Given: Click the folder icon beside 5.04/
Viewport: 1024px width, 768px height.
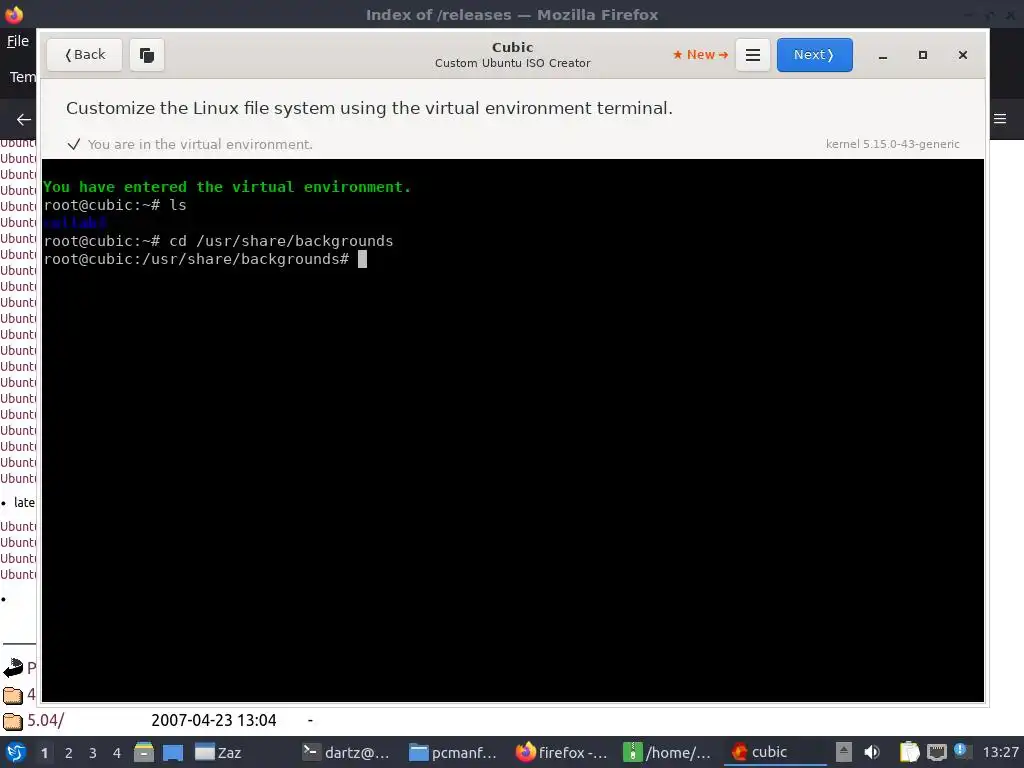Looking at the screenshot, I should click(x=12, y=721).
